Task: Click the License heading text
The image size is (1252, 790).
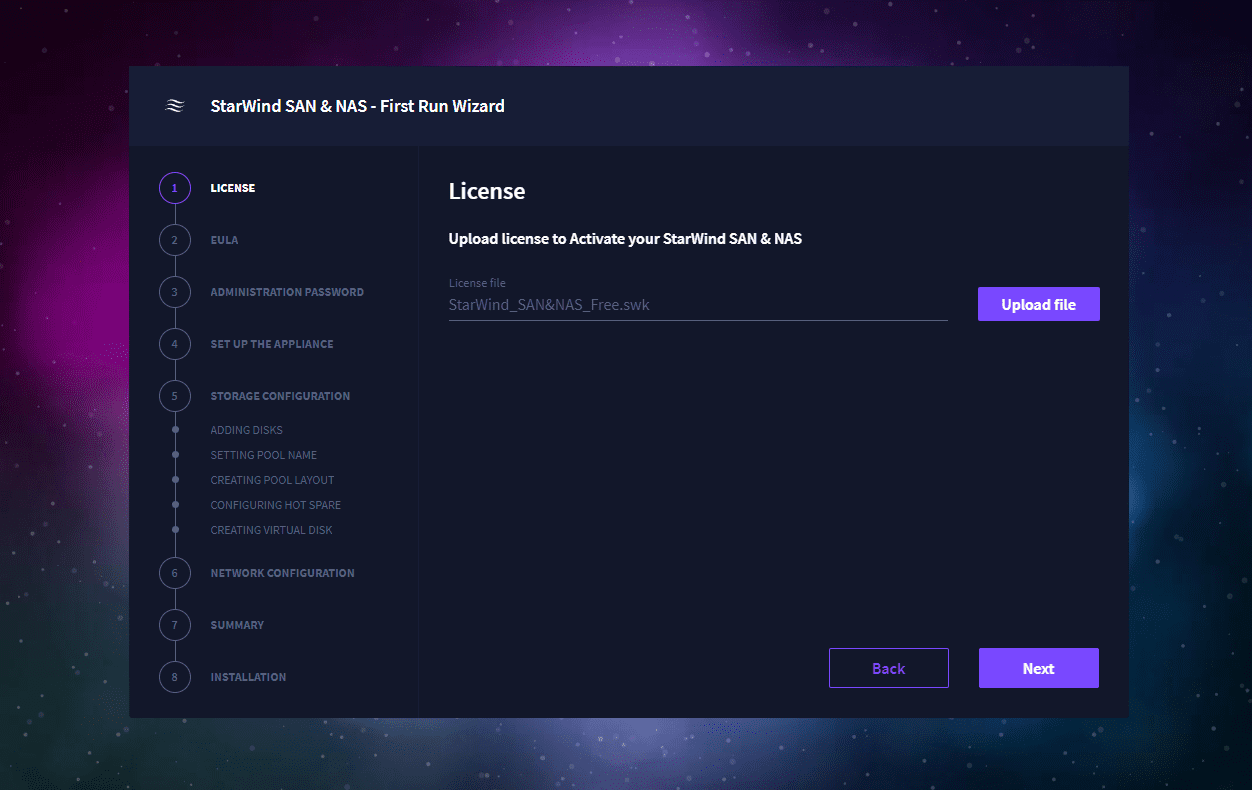Action: [x=487, y=191]
